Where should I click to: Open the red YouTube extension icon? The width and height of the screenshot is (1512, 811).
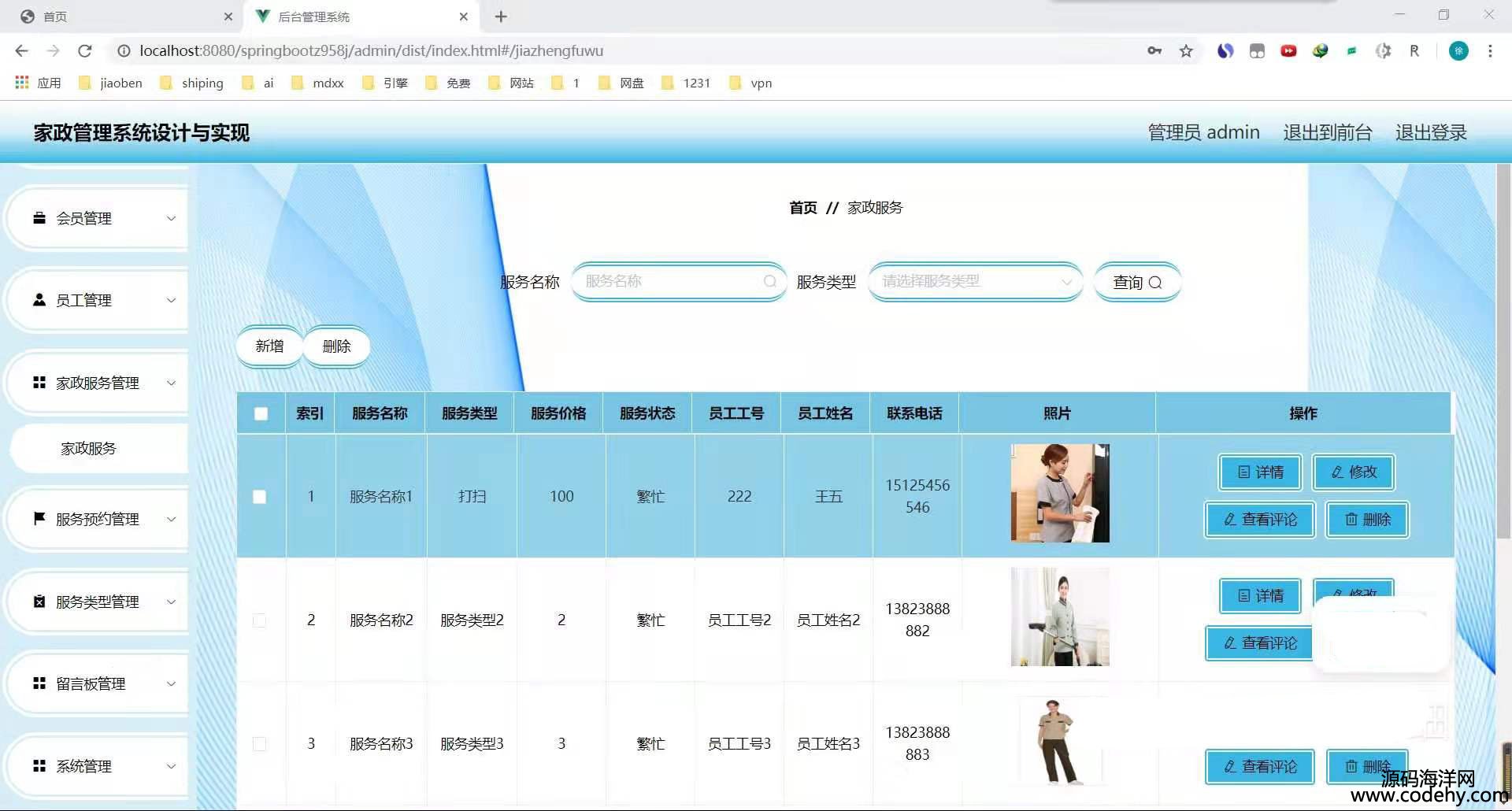(x=1288, y=50)
